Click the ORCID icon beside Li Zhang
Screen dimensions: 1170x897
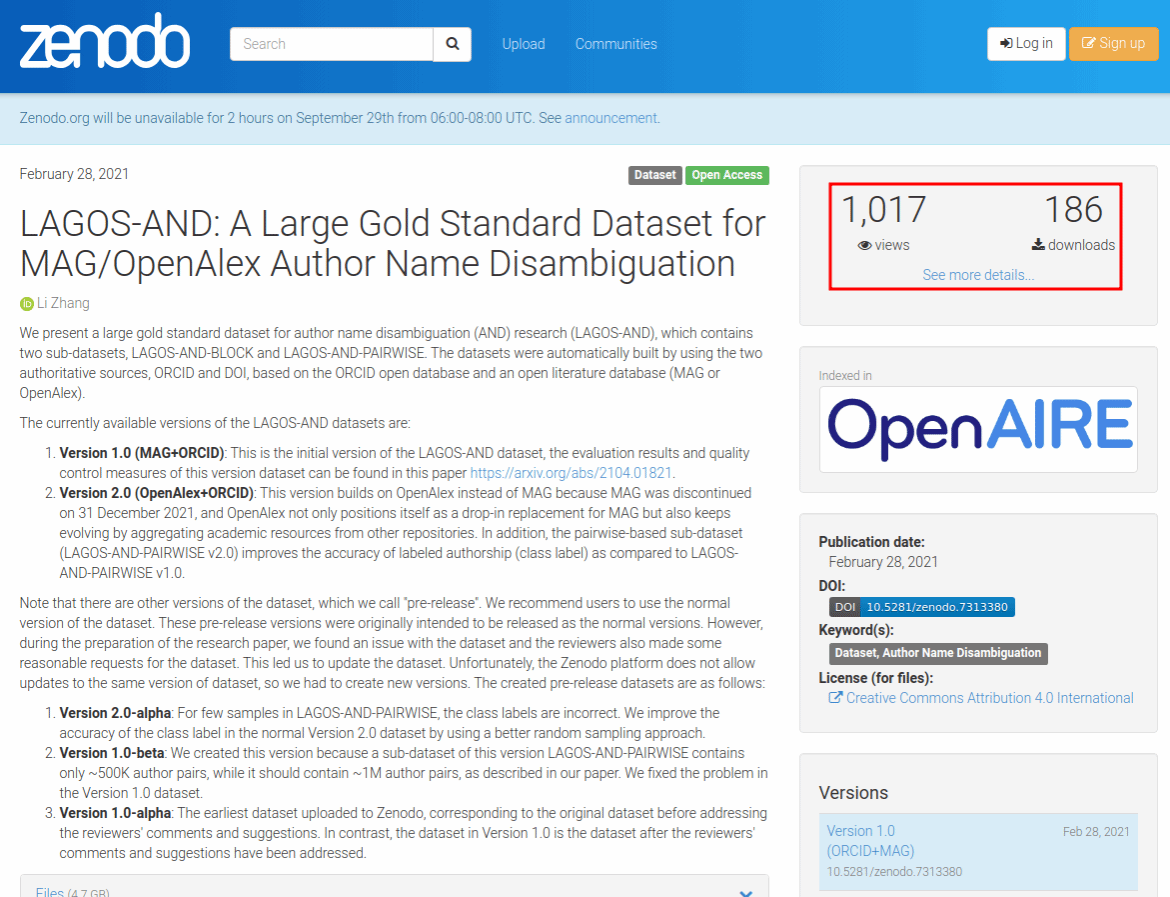tap(27, 304)
